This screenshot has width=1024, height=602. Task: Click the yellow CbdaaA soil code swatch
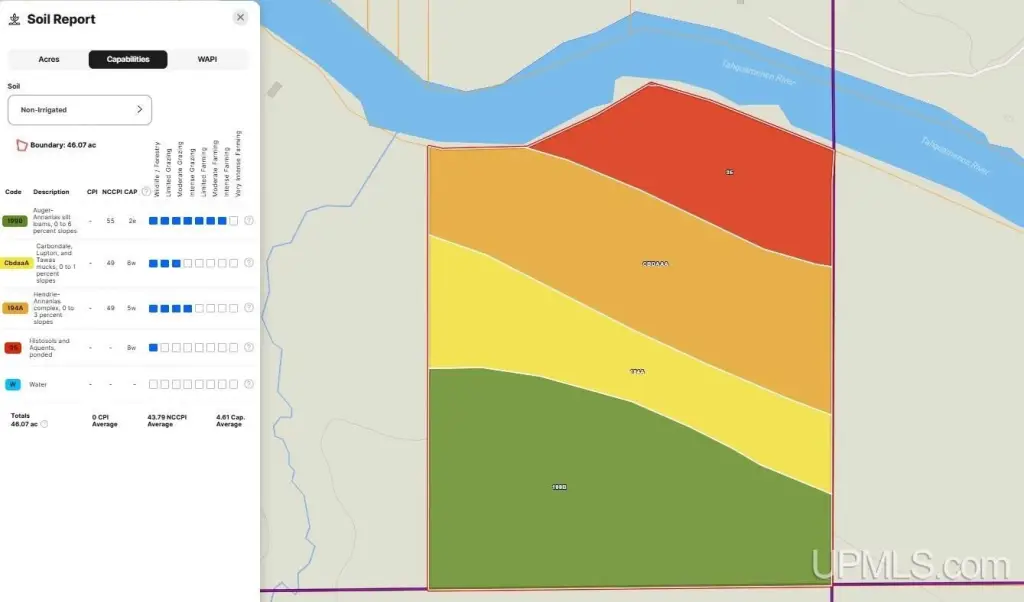16,263
